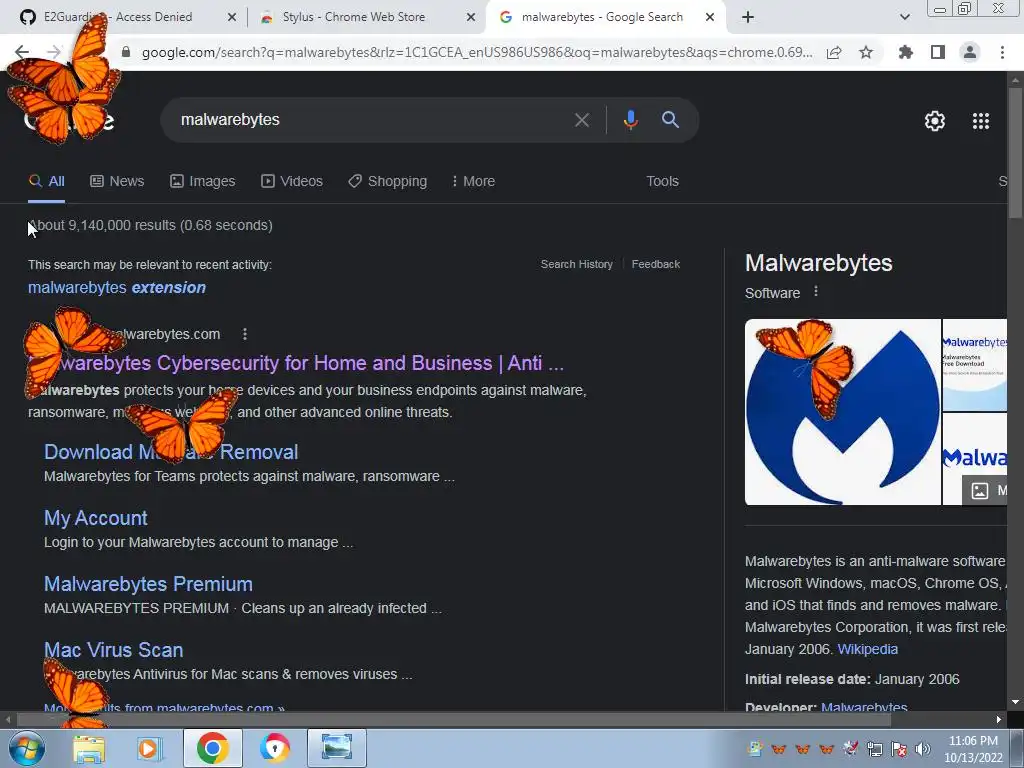Open the picture viewer taskbar window
1024x768 pixels.
point(337,748)
